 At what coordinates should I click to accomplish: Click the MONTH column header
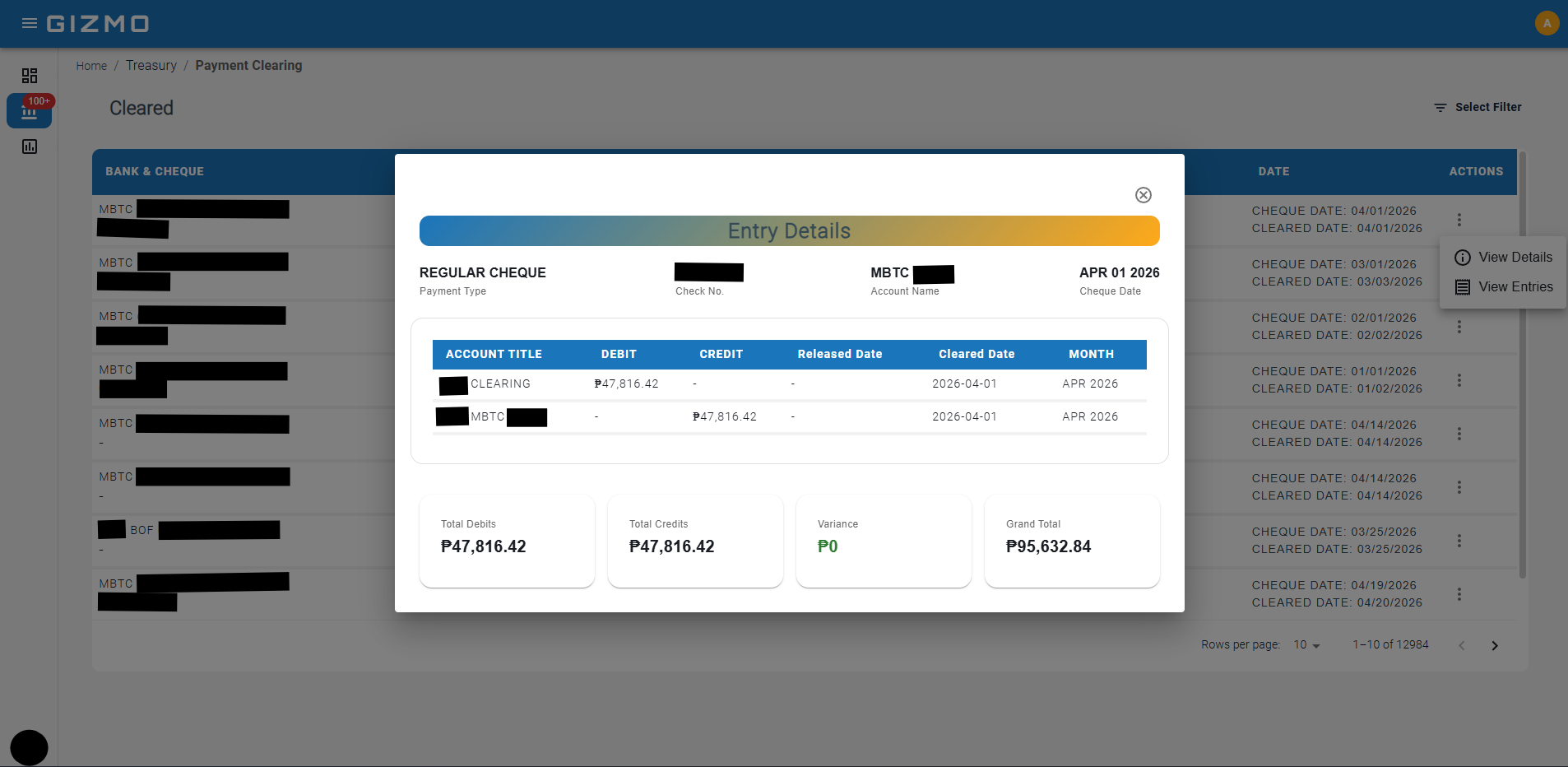1091,354
